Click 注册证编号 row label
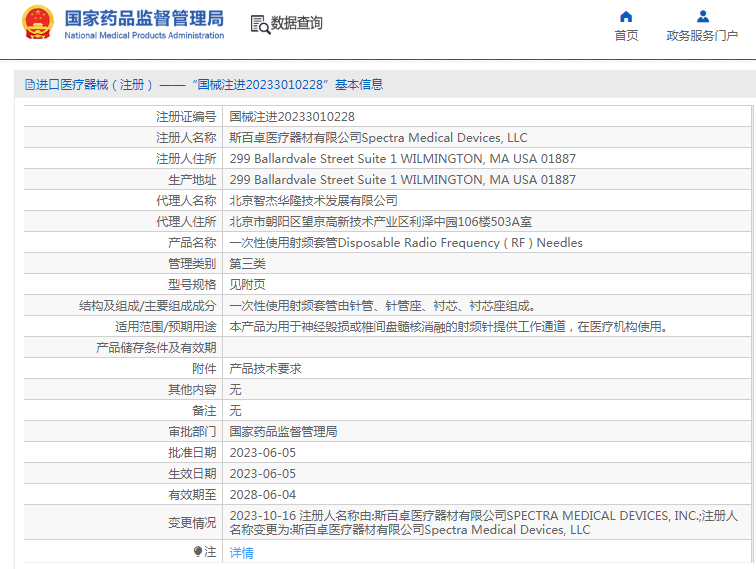756x569 pixels. click(x=186, y=117)
